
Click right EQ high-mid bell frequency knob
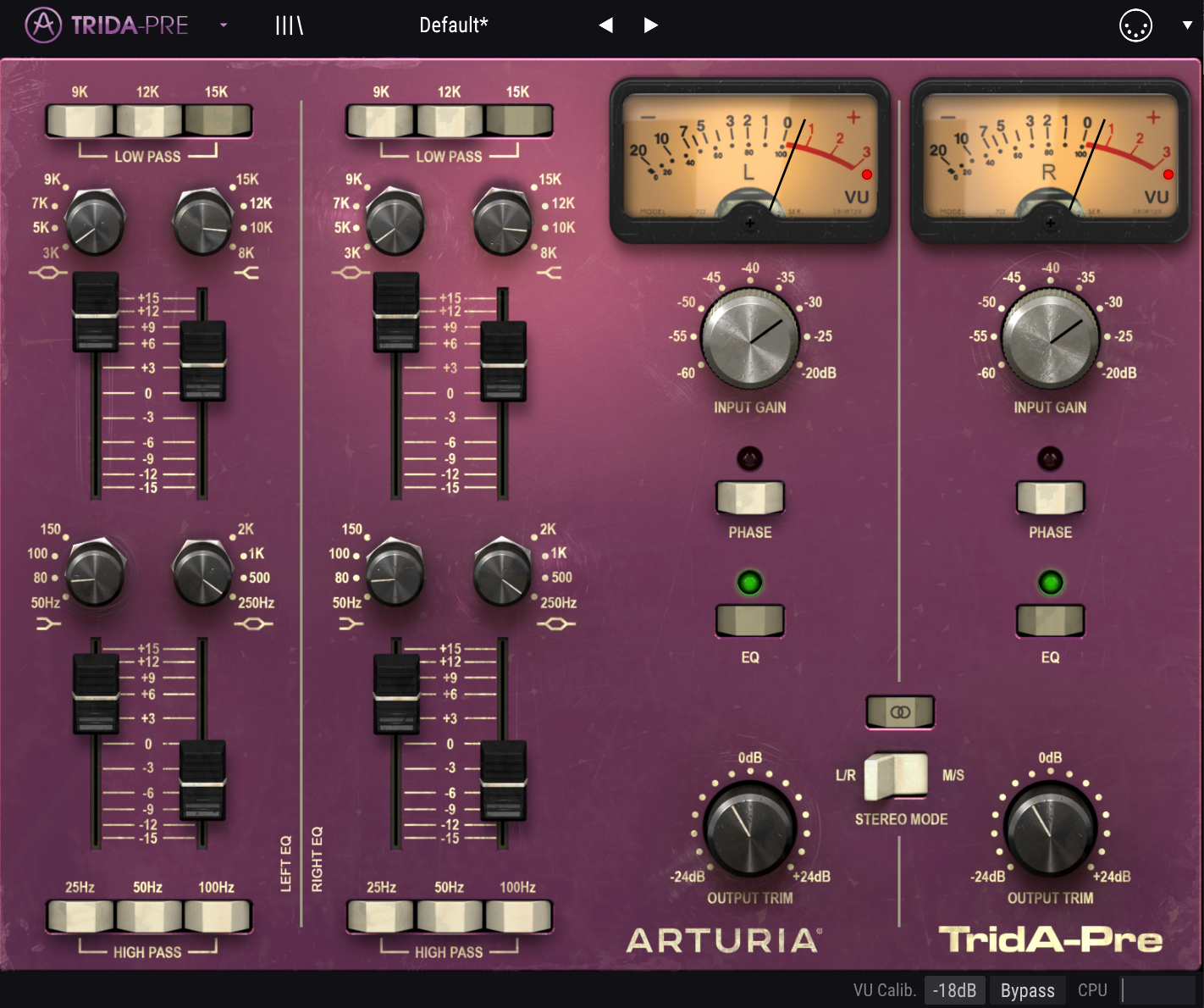pos(395,221)
